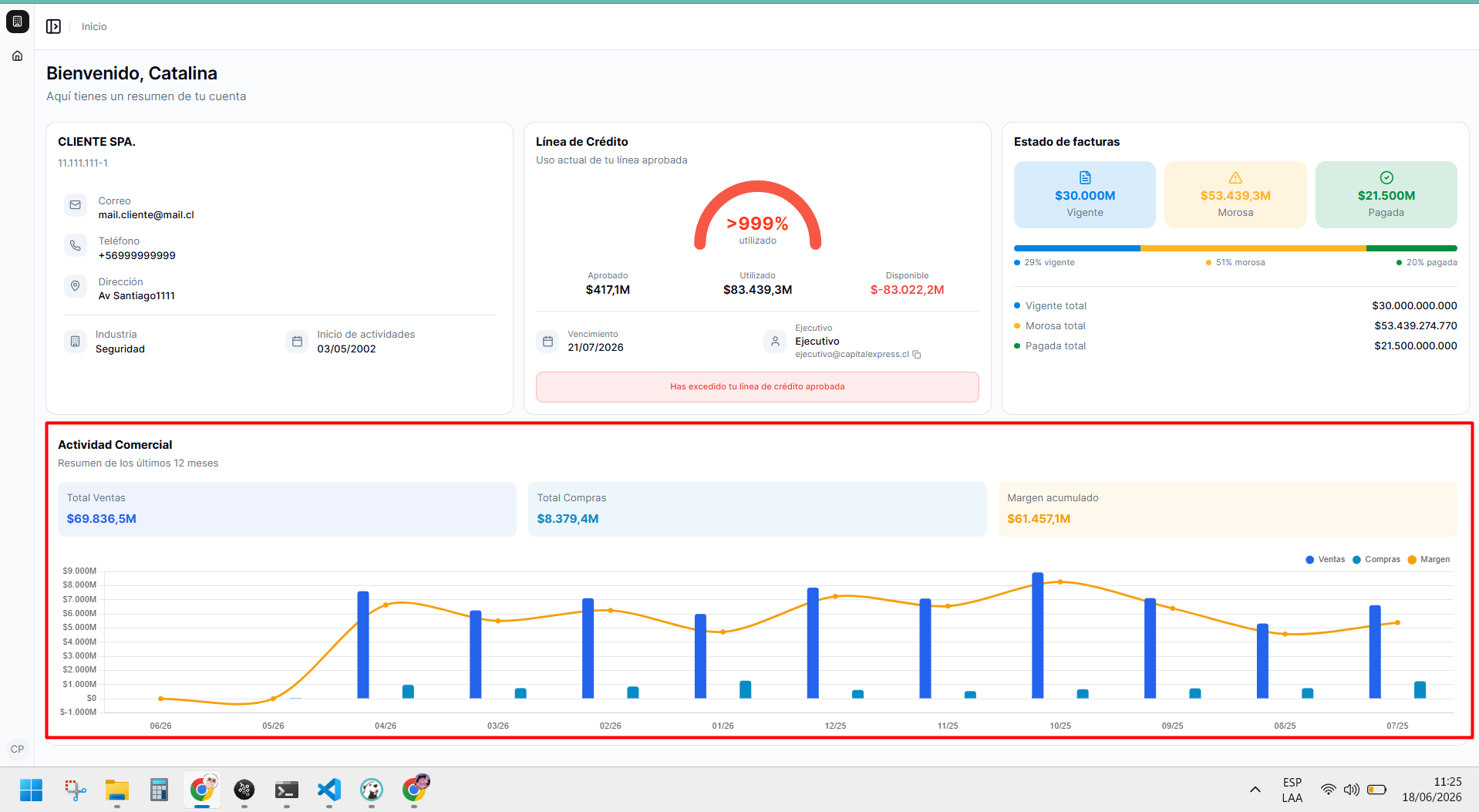Click the >999% credit usage gauge
Image resolution: width=1479 pixels, height=812 pixels.
point(758,216)
